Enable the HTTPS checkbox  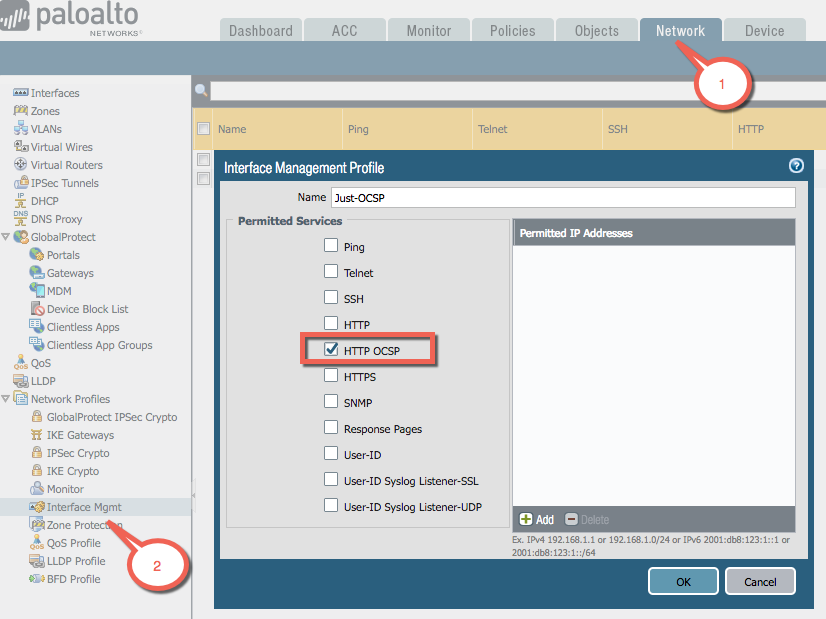[331, 375]
